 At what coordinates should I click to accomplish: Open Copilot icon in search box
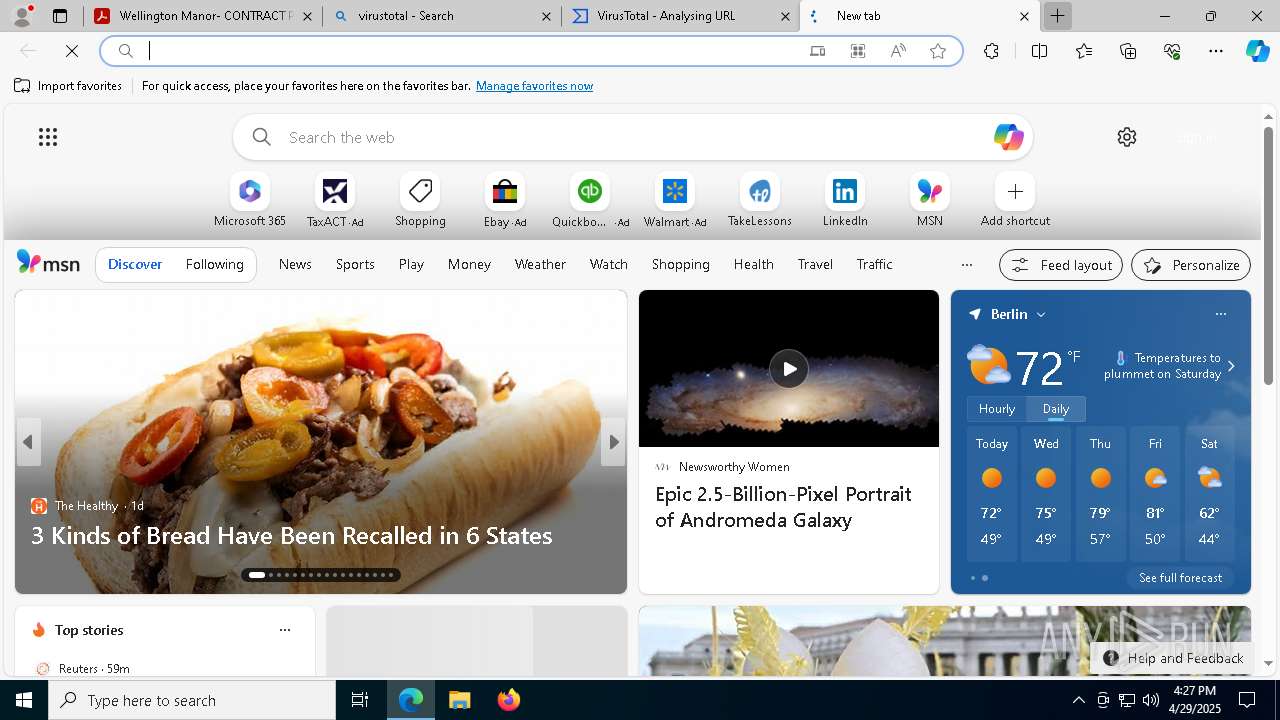(1008, 137)
